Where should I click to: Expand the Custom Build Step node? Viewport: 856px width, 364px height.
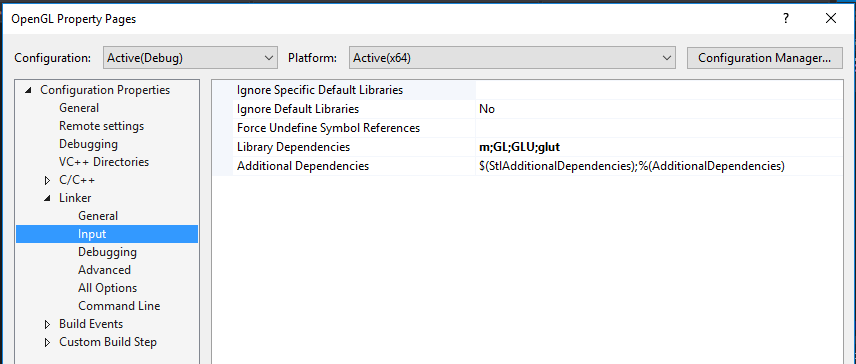[x=47, y=343]
